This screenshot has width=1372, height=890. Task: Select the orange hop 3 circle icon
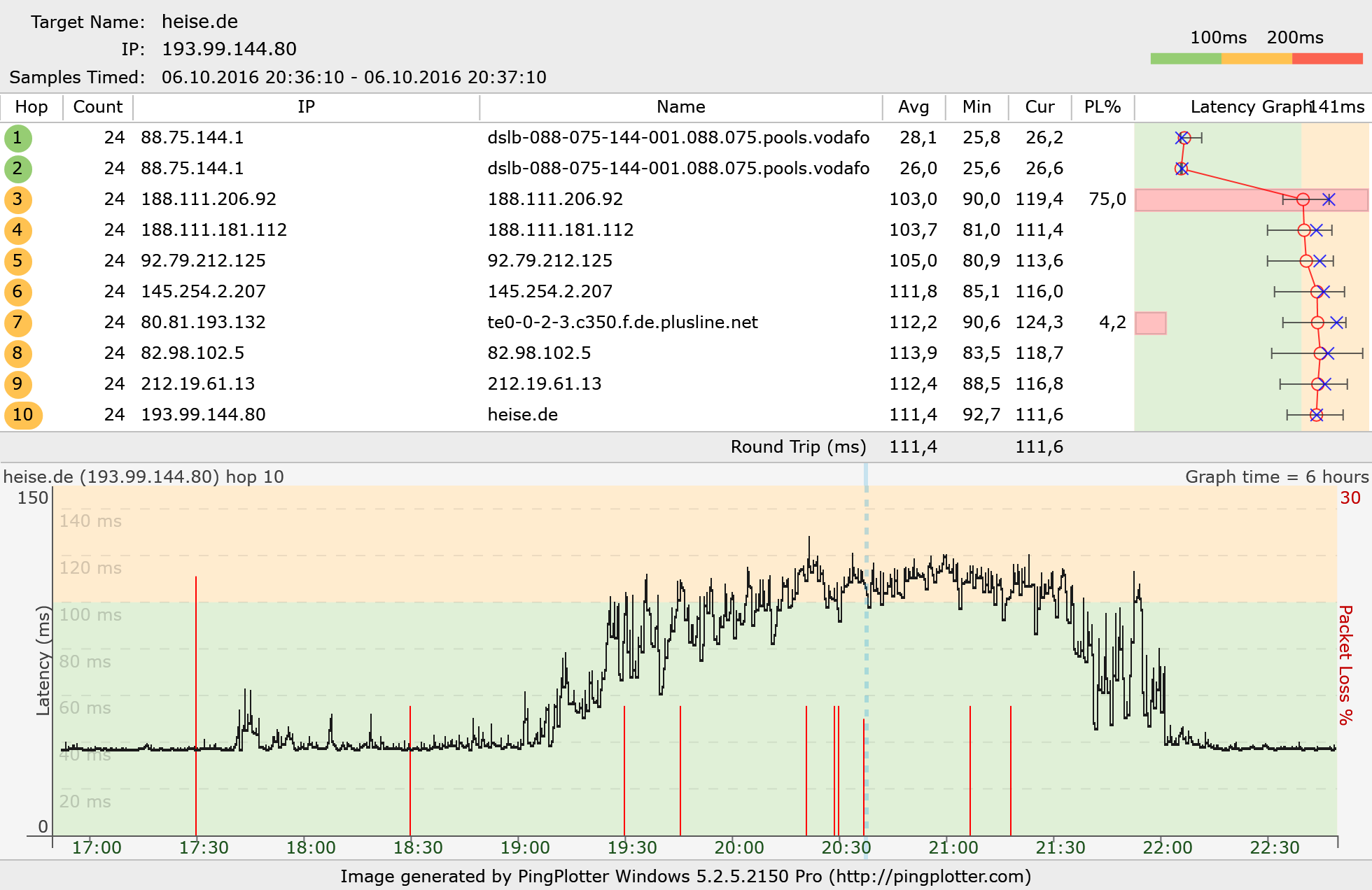coord(18,199)
